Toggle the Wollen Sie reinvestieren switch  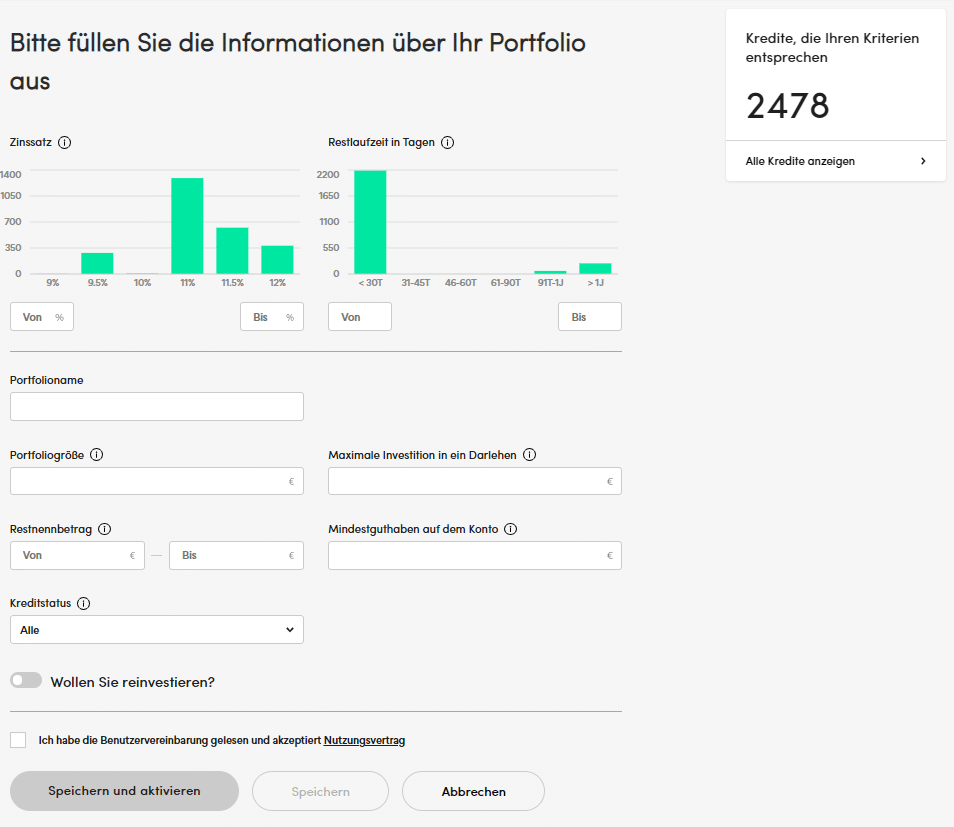pos(26,680)
